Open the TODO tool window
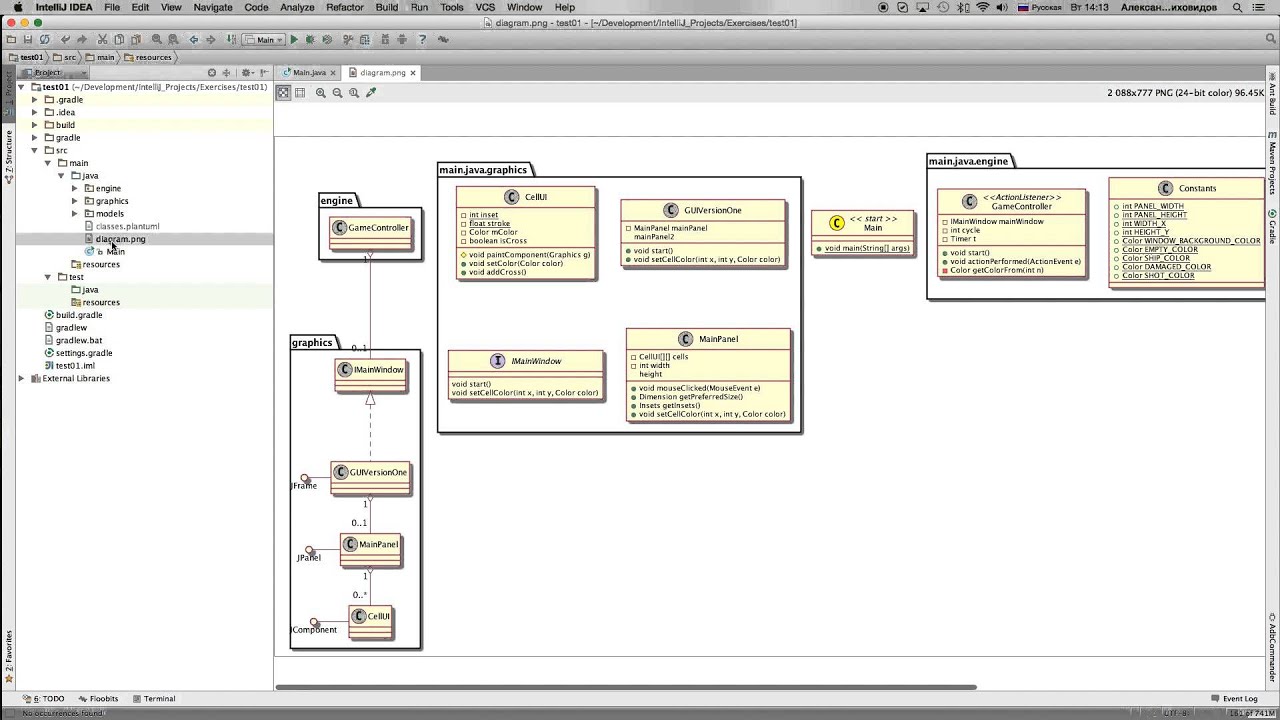The image size is (1280, 720). (44, 699)
